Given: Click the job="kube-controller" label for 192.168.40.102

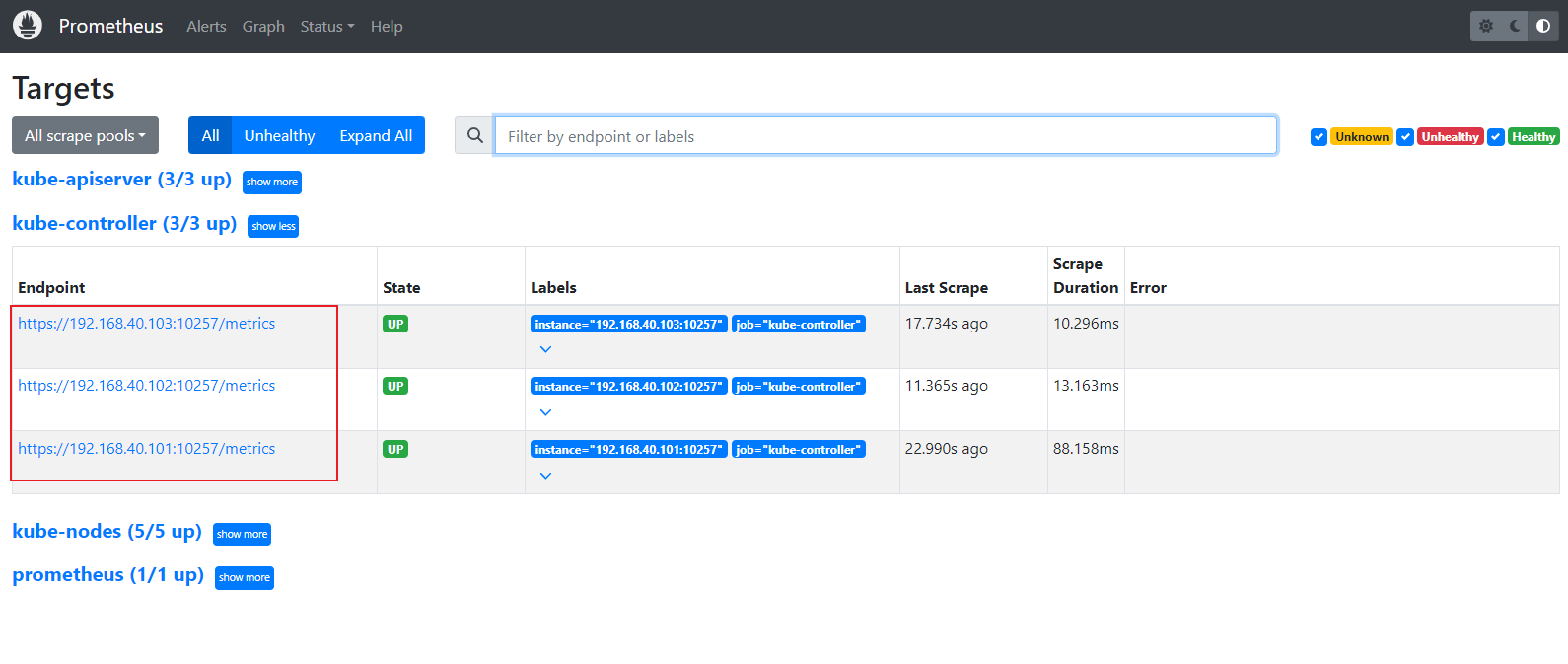Looking at the screenshot, I should (x=798, y=387).
